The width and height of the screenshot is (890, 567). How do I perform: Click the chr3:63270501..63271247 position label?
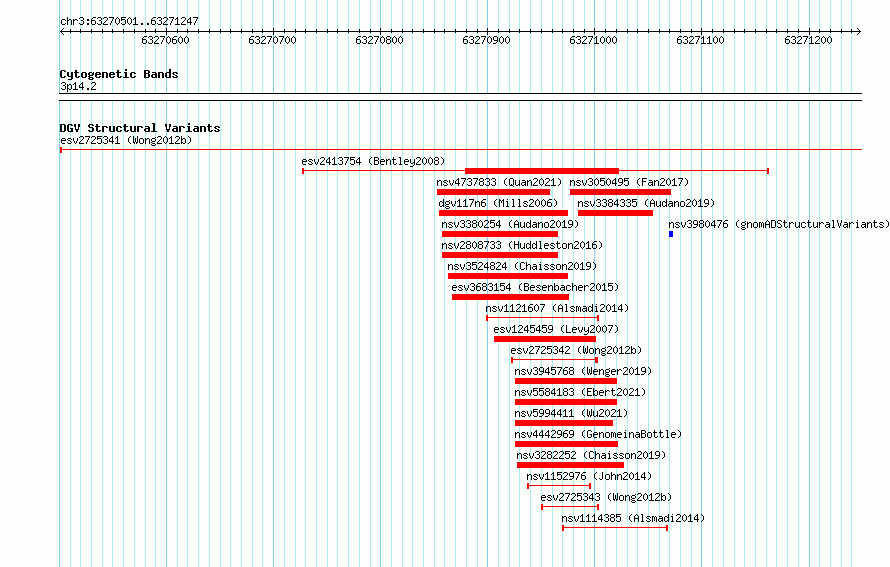click(129, 21)
